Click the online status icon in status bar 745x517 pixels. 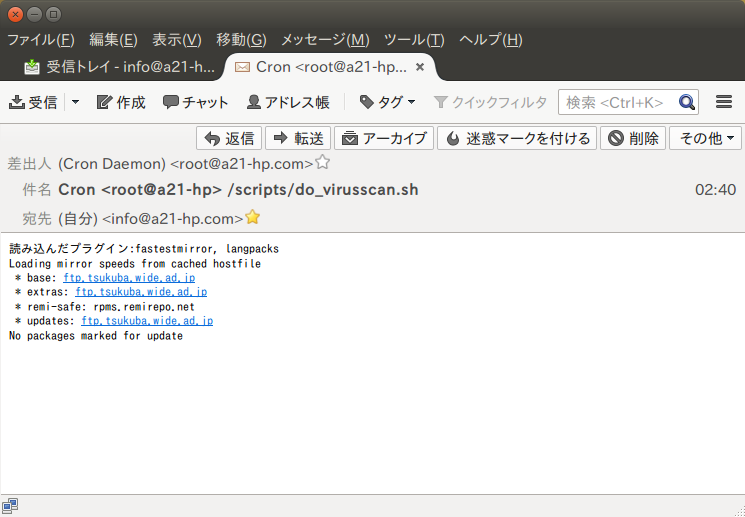point(10,507)
